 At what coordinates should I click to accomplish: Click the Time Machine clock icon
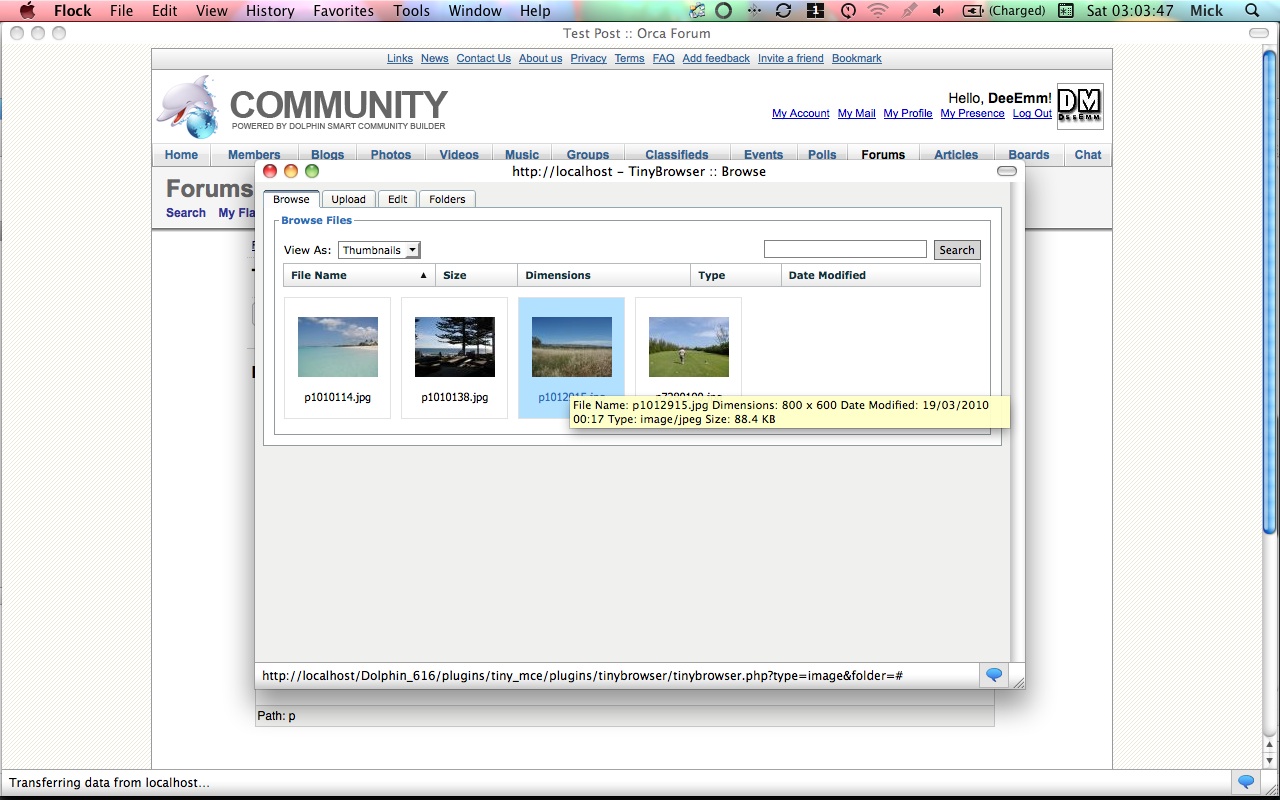tap(848, 10)
